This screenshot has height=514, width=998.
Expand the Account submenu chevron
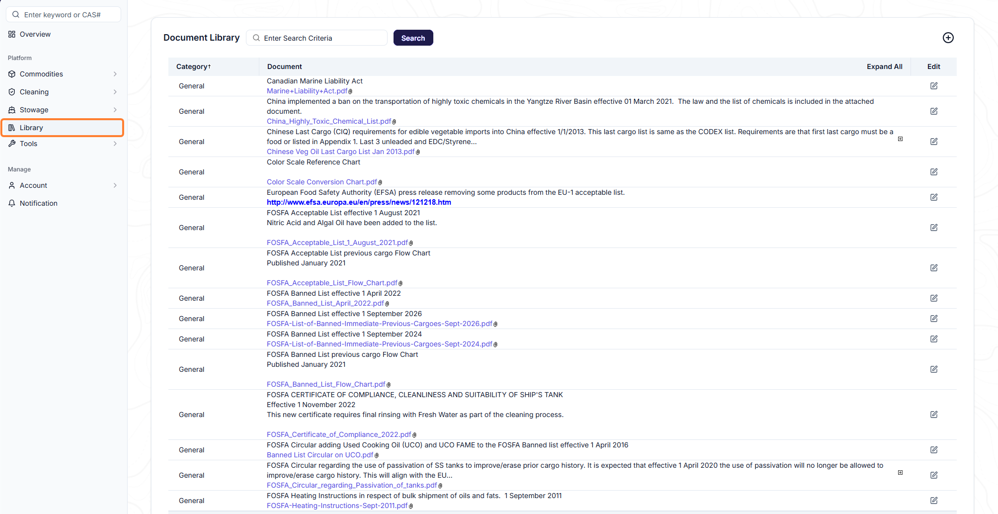coord(115,186)
